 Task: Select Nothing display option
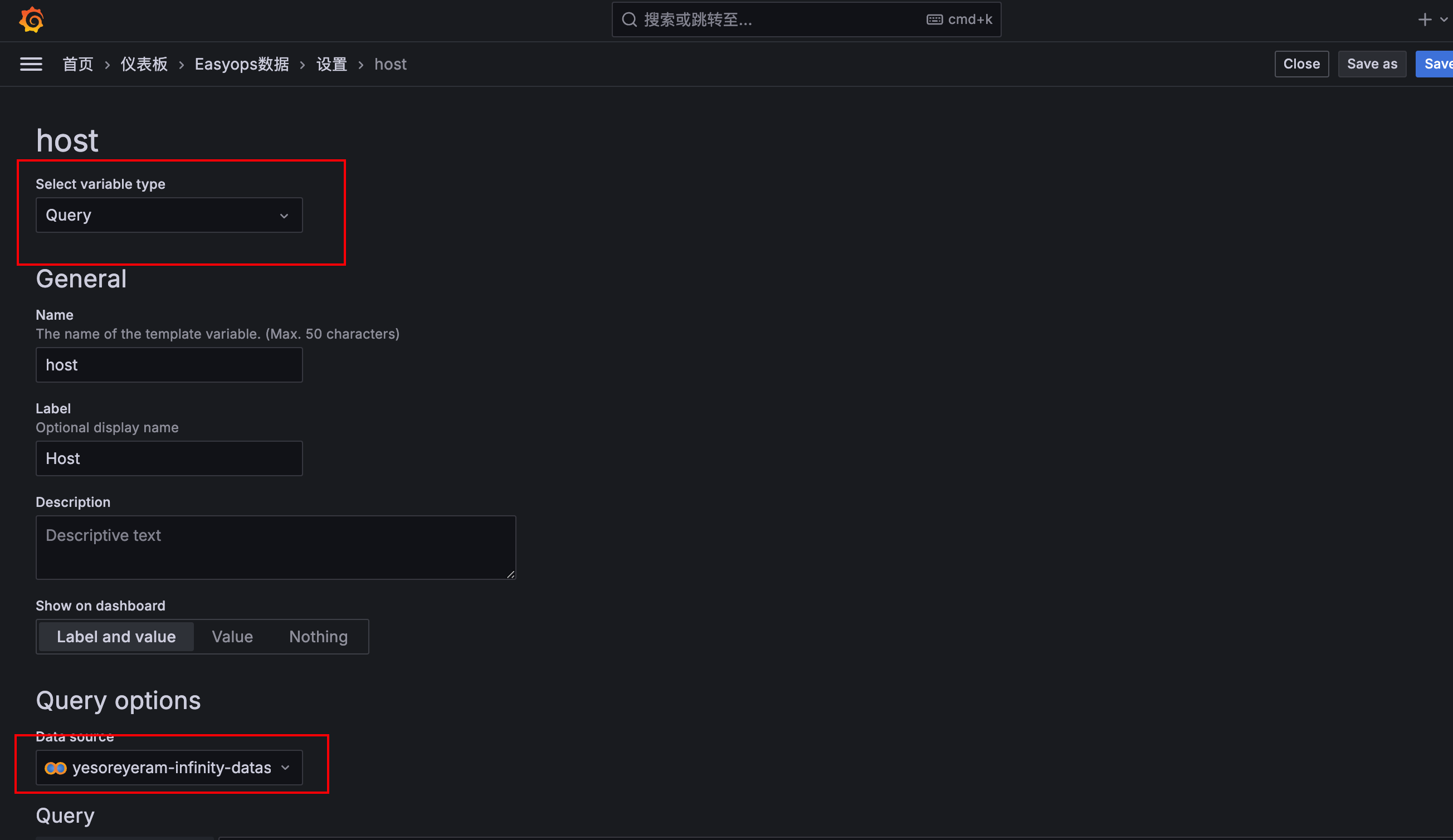[x=318, y=637]
